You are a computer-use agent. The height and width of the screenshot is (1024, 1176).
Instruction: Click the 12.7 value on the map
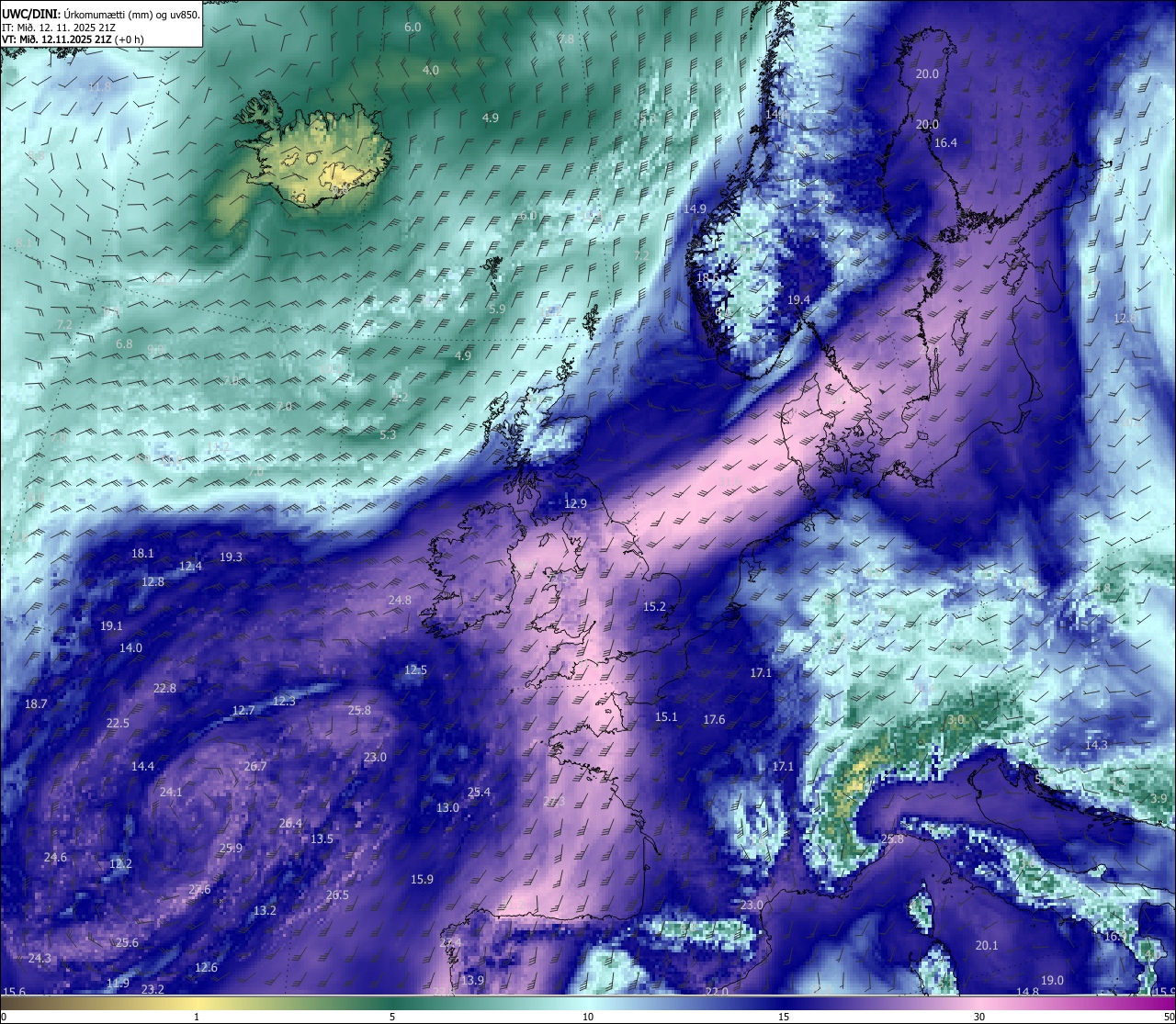[243, 711]
